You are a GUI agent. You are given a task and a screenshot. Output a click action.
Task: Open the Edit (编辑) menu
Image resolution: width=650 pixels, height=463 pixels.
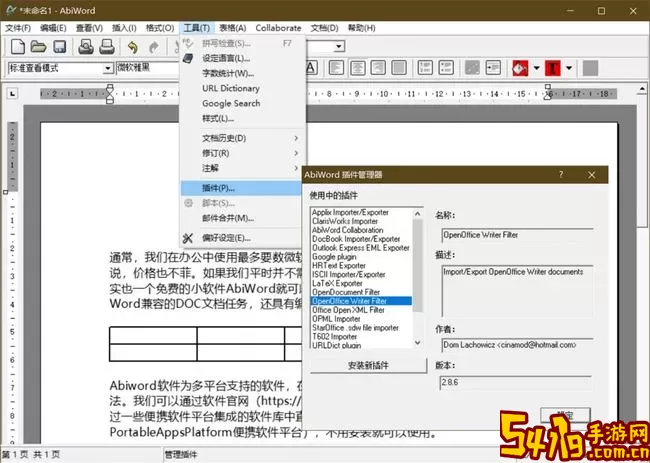[x=53, y=28]
